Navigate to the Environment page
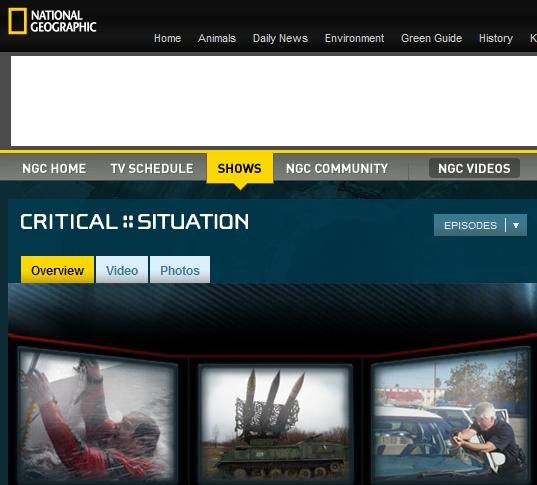The width and height of the screenshot is (537, 485). tap(354, 38)
